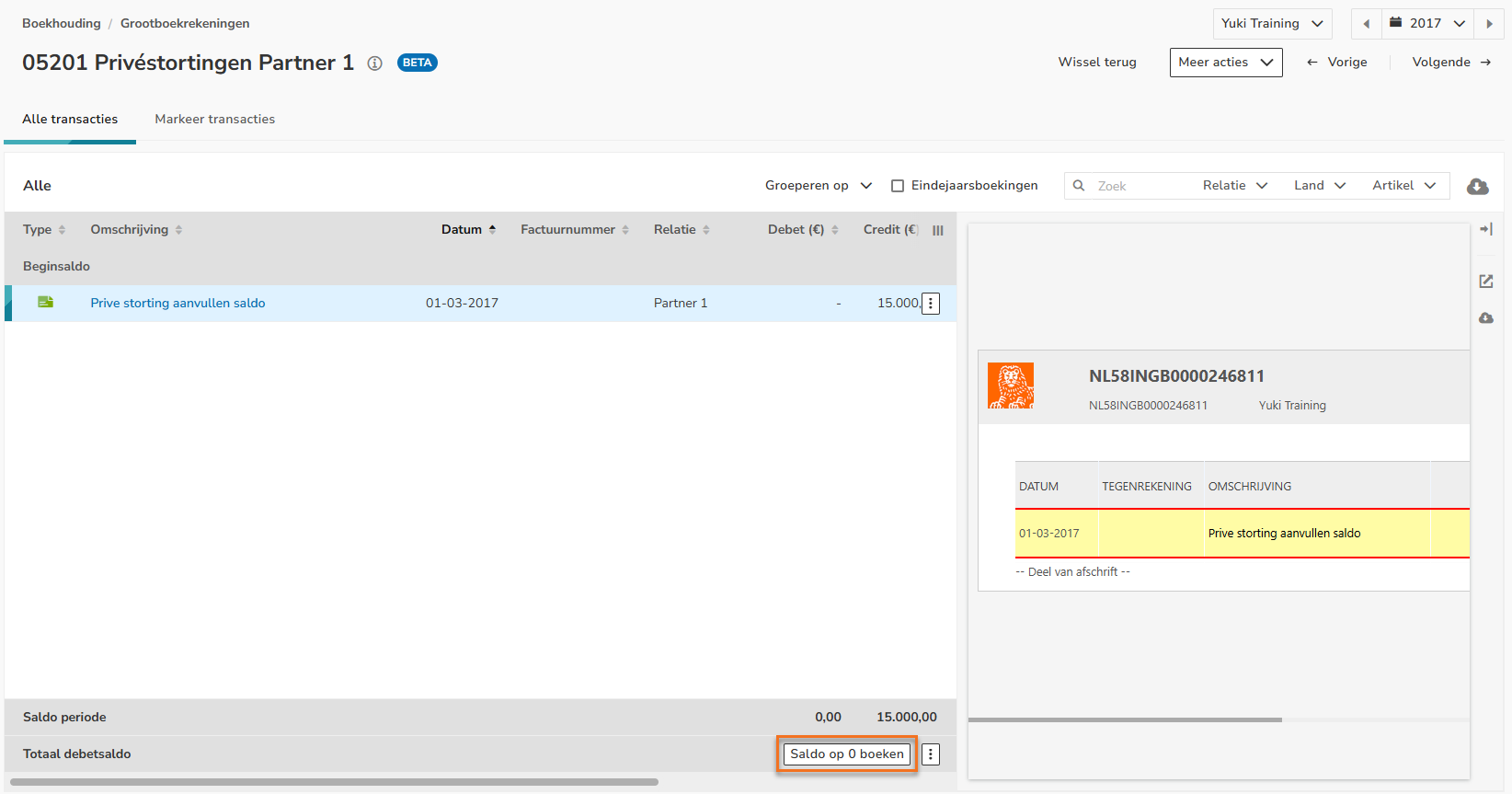Click the NL58INGB0000246811 account heading
This screenshot has width=1512, height=794.
1177,376
